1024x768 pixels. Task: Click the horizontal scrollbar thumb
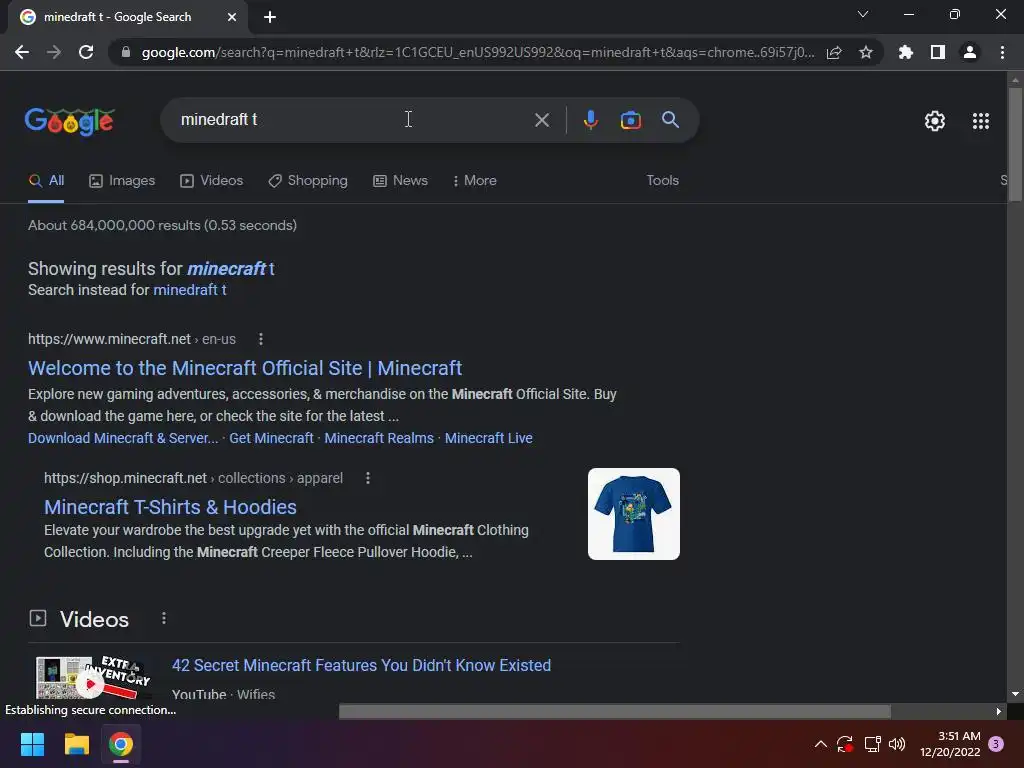tap(615, 711)
